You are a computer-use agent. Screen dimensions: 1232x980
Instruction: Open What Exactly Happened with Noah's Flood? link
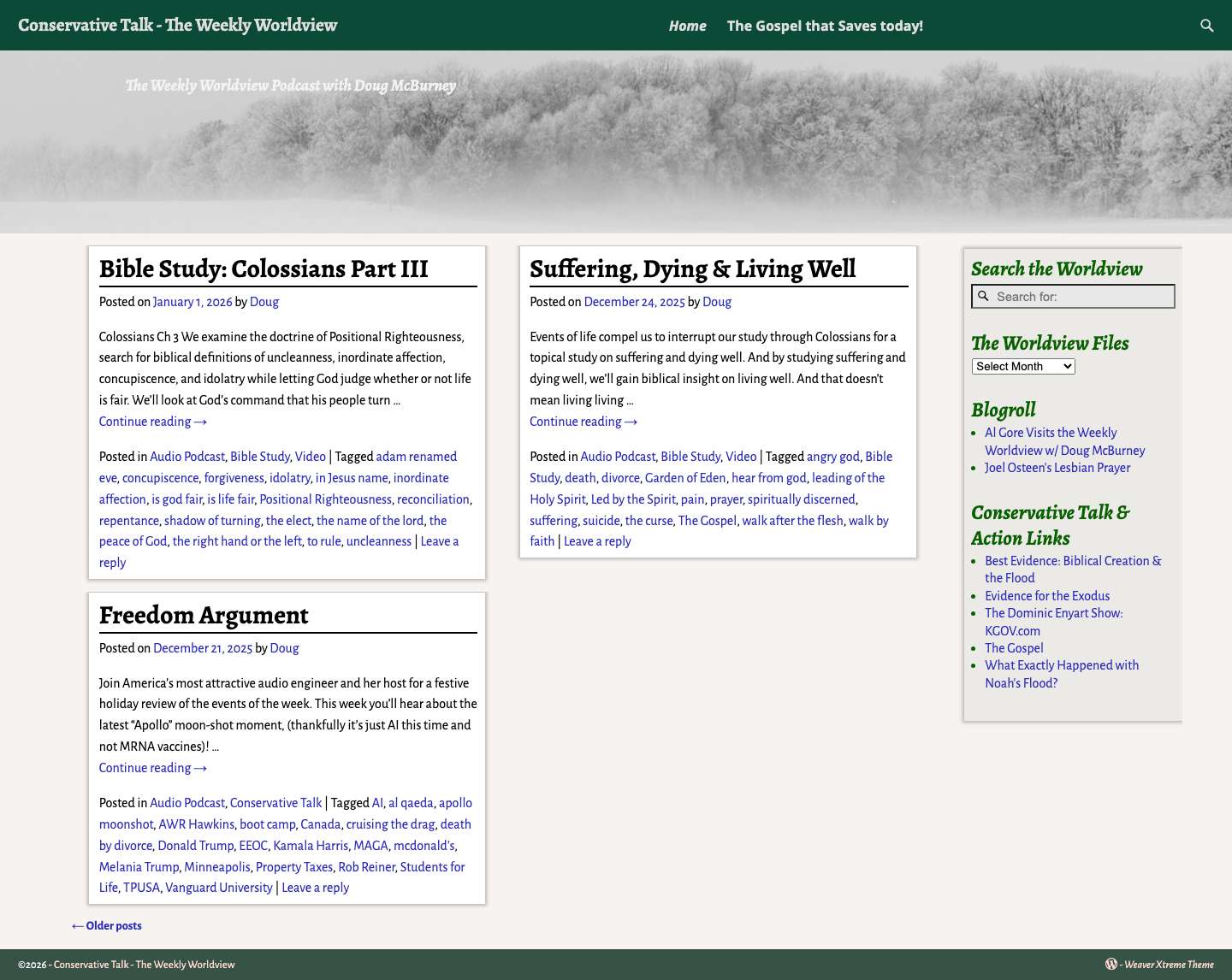pos(1062,674)
